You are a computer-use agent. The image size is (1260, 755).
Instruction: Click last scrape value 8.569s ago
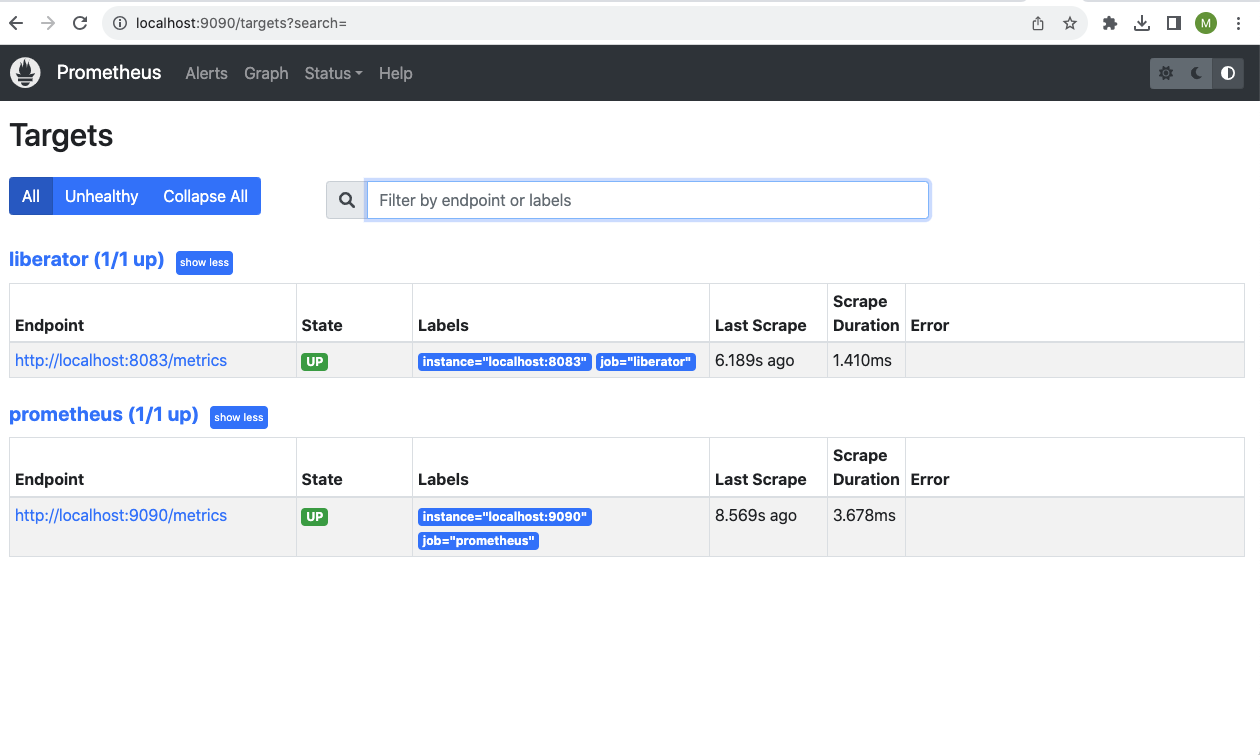[x=756, y=515]
